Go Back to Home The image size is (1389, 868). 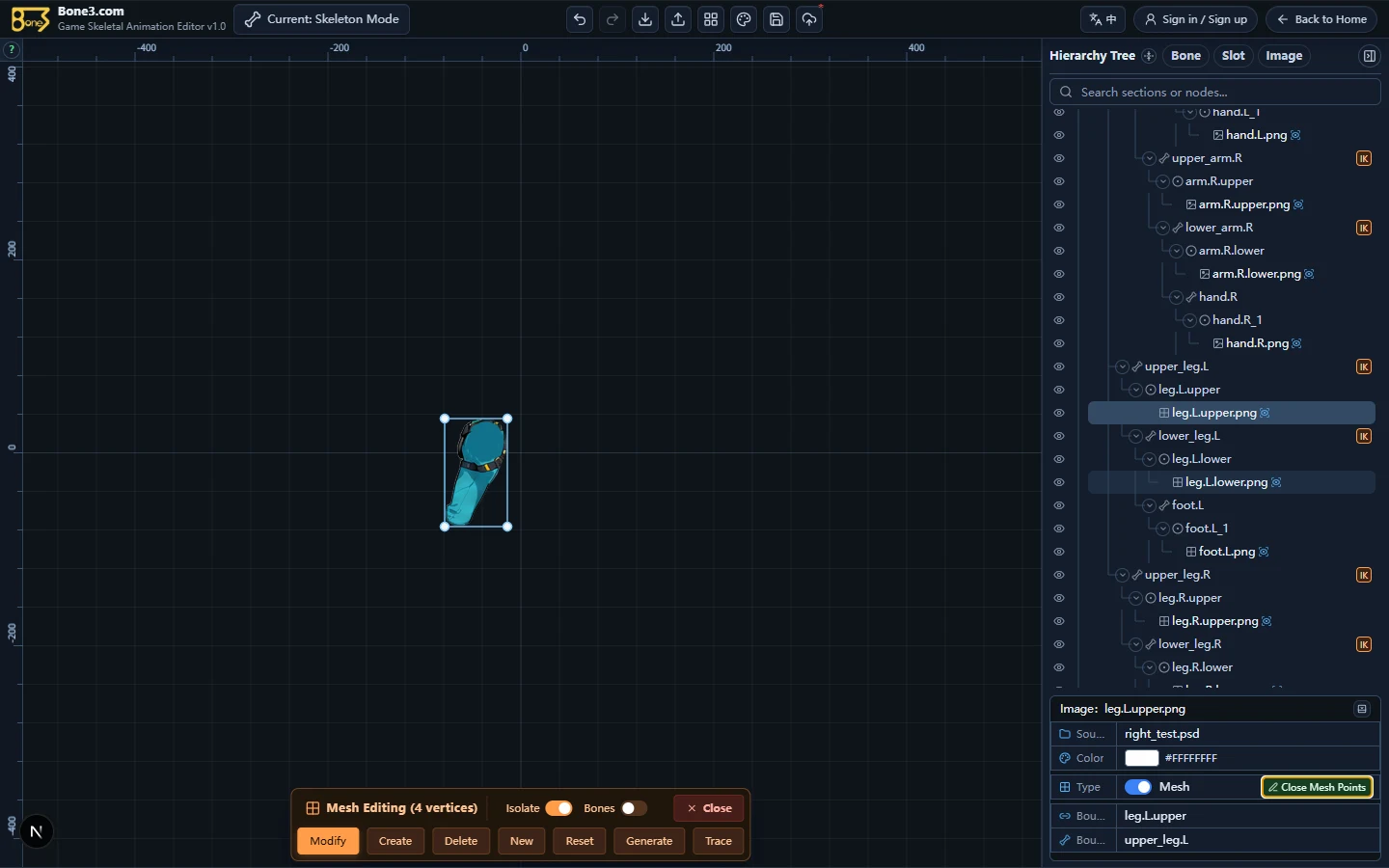click(x=1321, y=19)
